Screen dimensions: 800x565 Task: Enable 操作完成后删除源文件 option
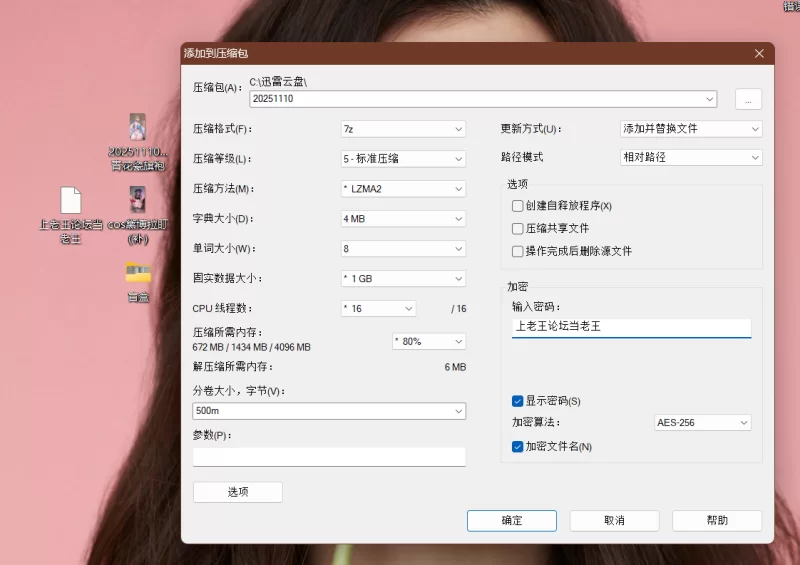point(518,252)
